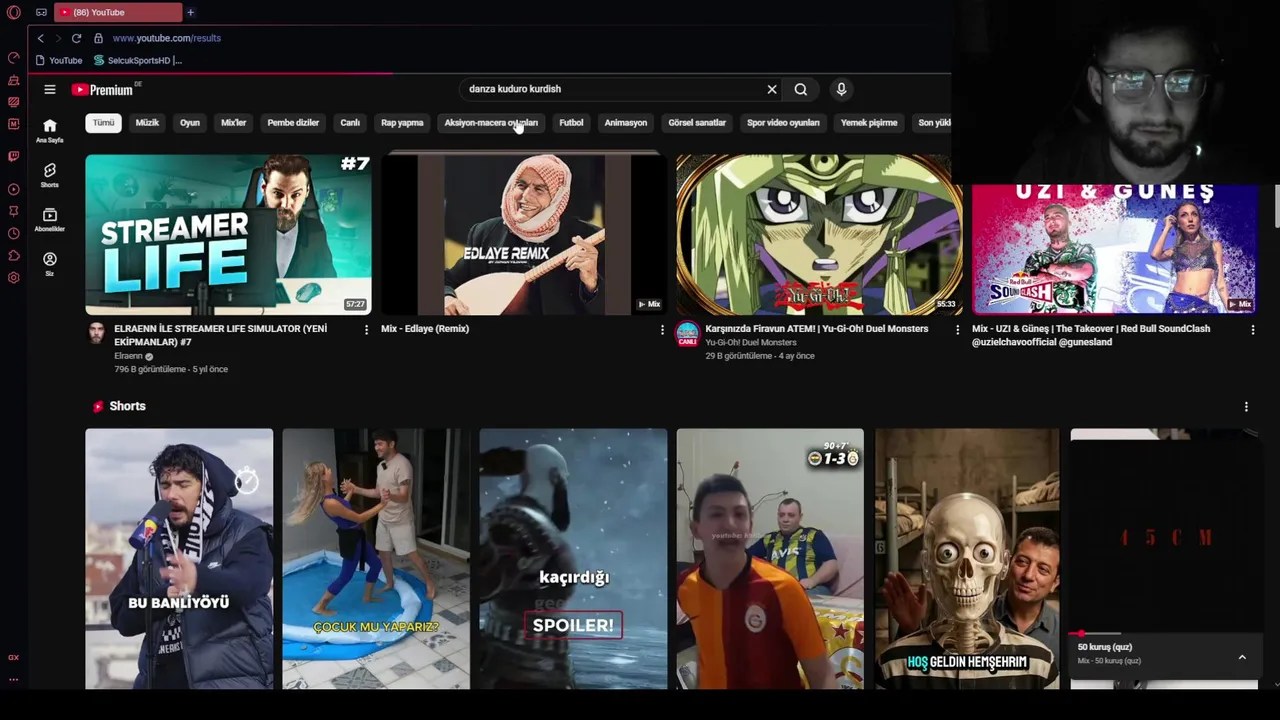The height and width of the screenshot is (720, 1280).
Task: Open the HOŞ GELDİN HEMŞEHRİM Short
Action: click(x=967, y=558)
